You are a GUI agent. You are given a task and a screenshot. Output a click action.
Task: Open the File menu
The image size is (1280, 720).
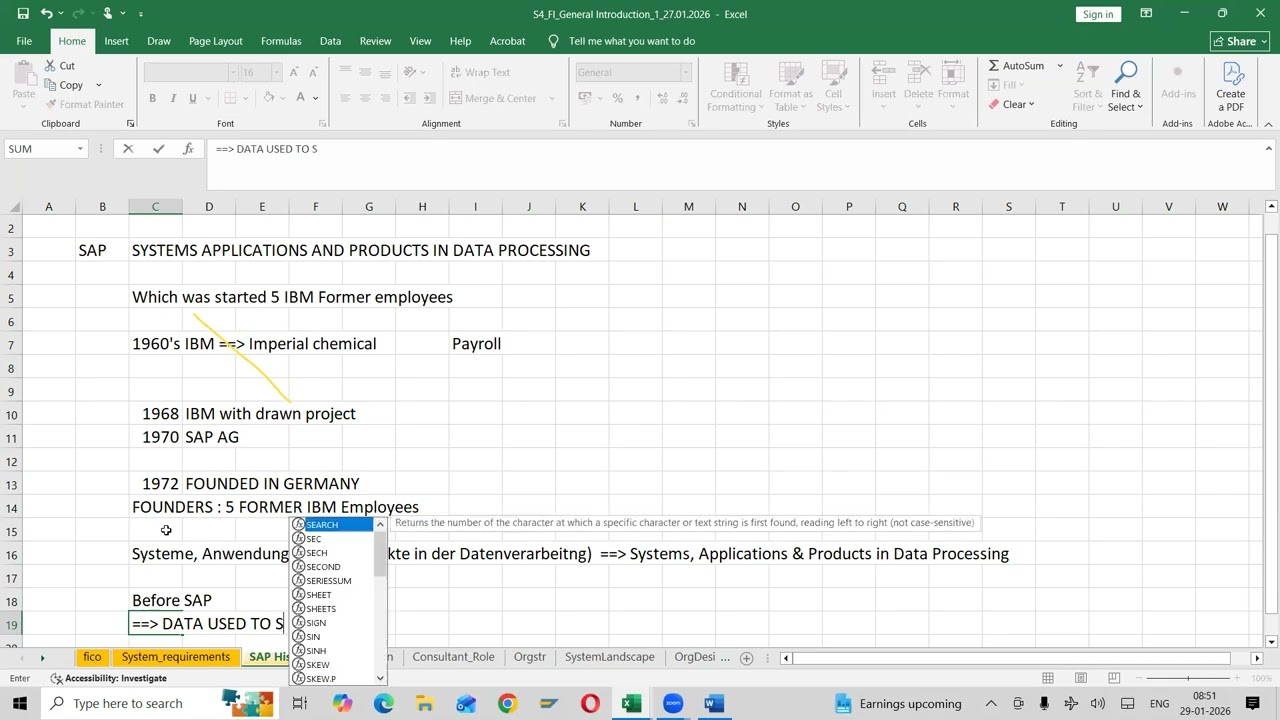coord(24,41)
